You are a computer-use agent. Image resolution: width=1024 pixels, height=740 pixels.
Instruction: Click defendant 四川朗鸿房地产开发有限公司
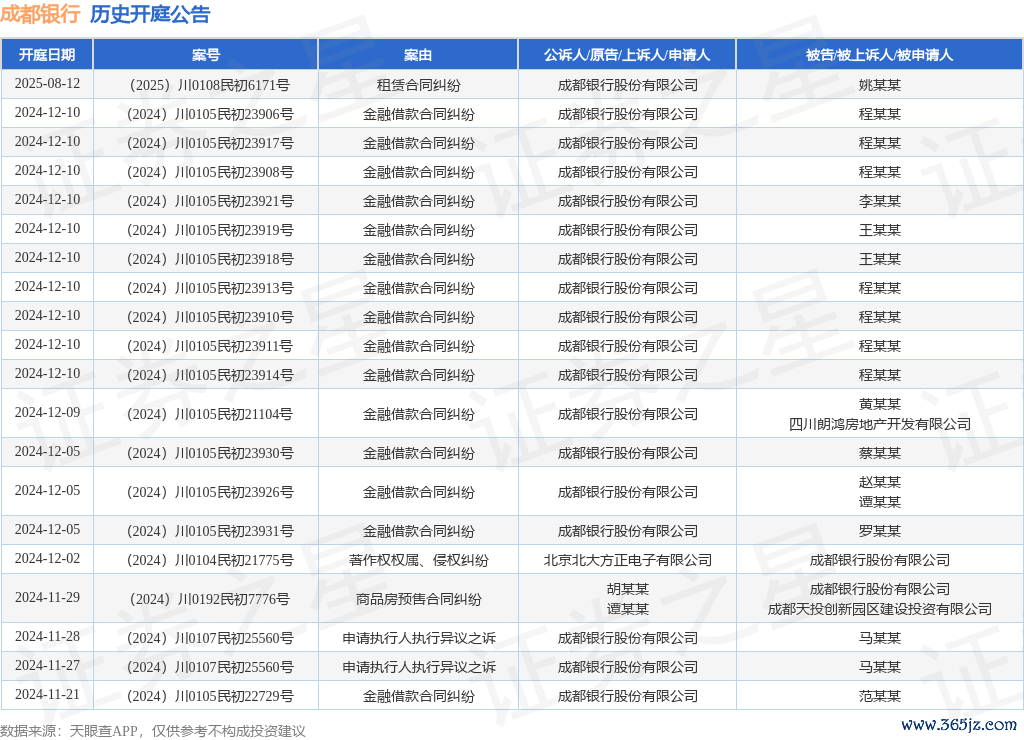(879, 424)
